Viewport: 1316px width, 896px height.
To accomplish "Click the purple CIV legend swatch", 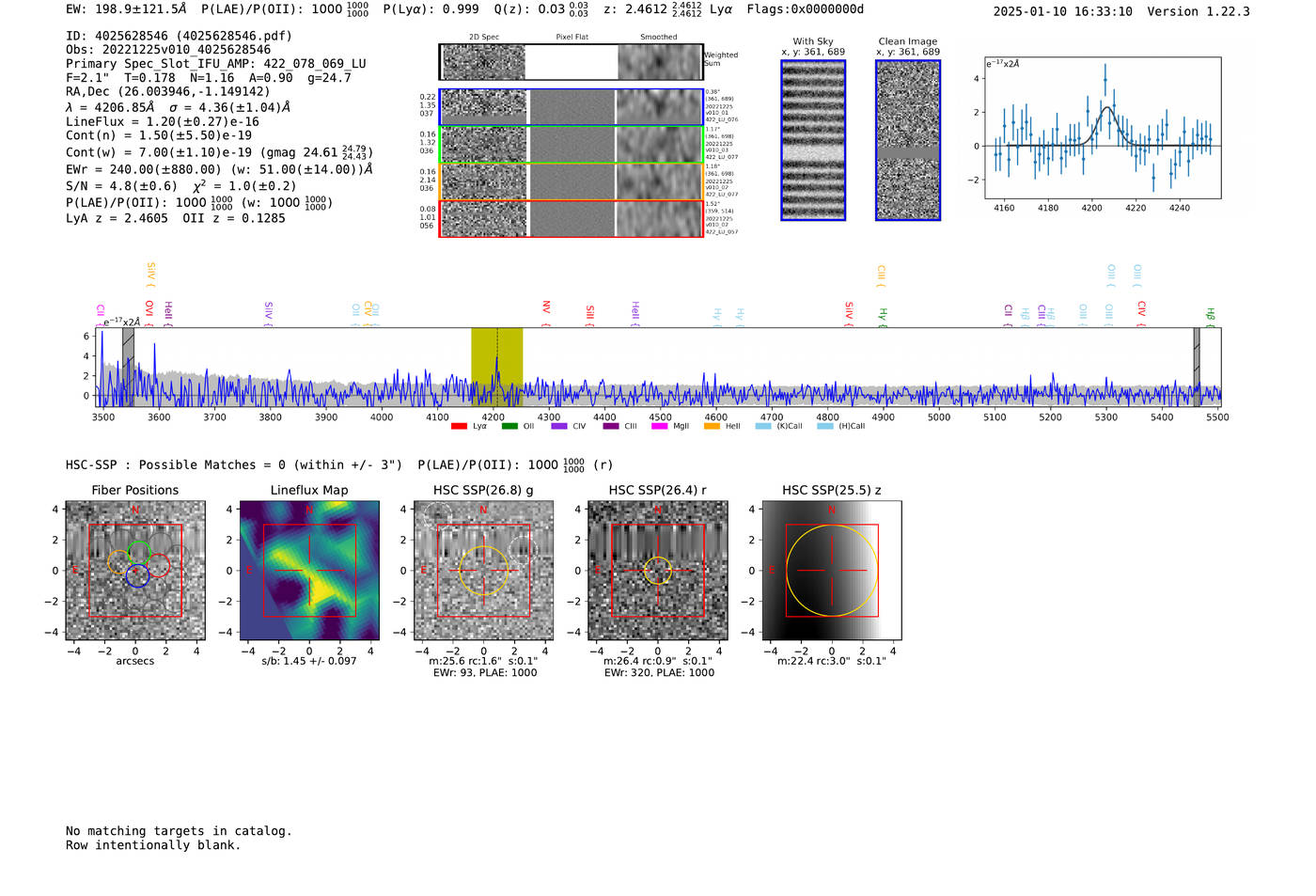I will (559, 427).
